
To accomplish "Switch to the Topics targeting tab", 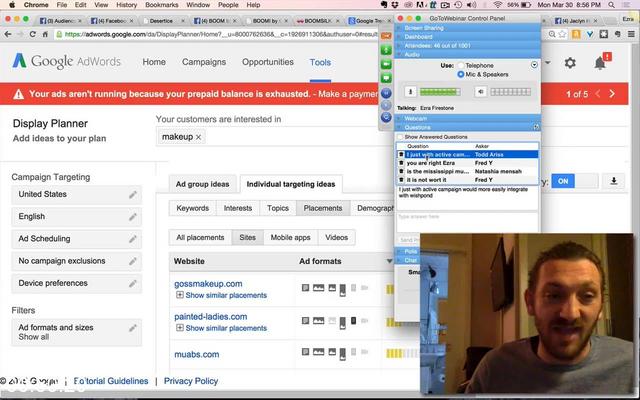I will pos(278,208).
